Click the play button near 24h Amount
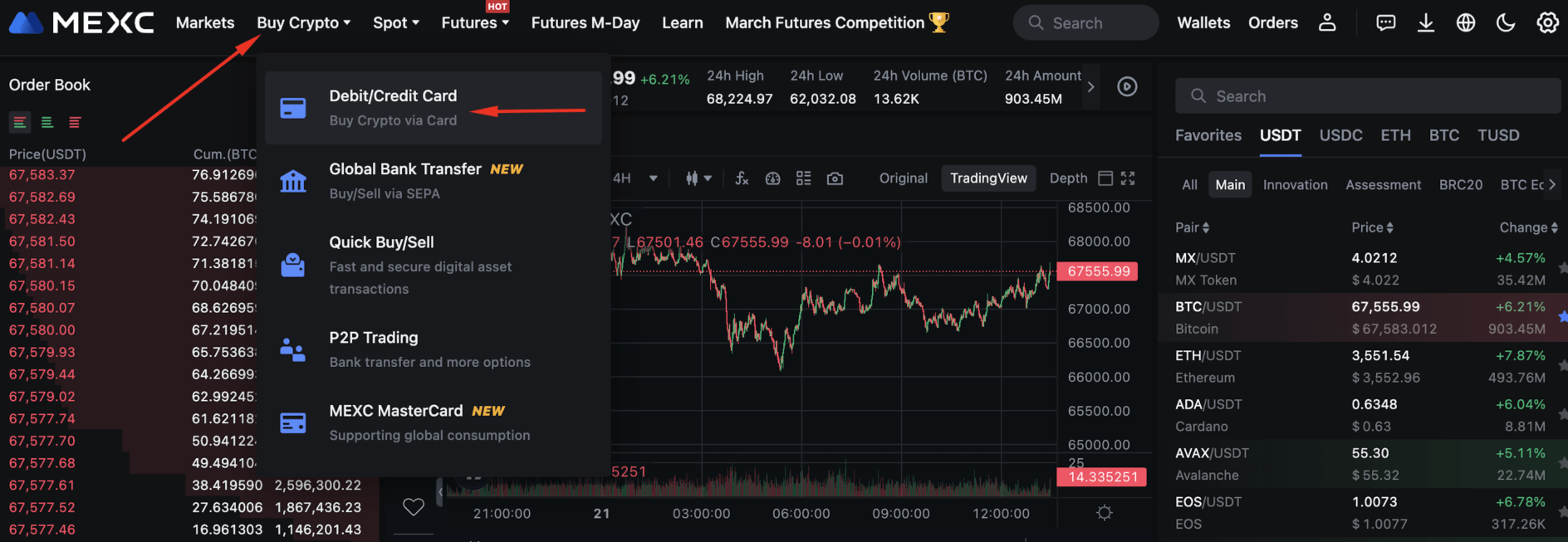 (1127, 86)
